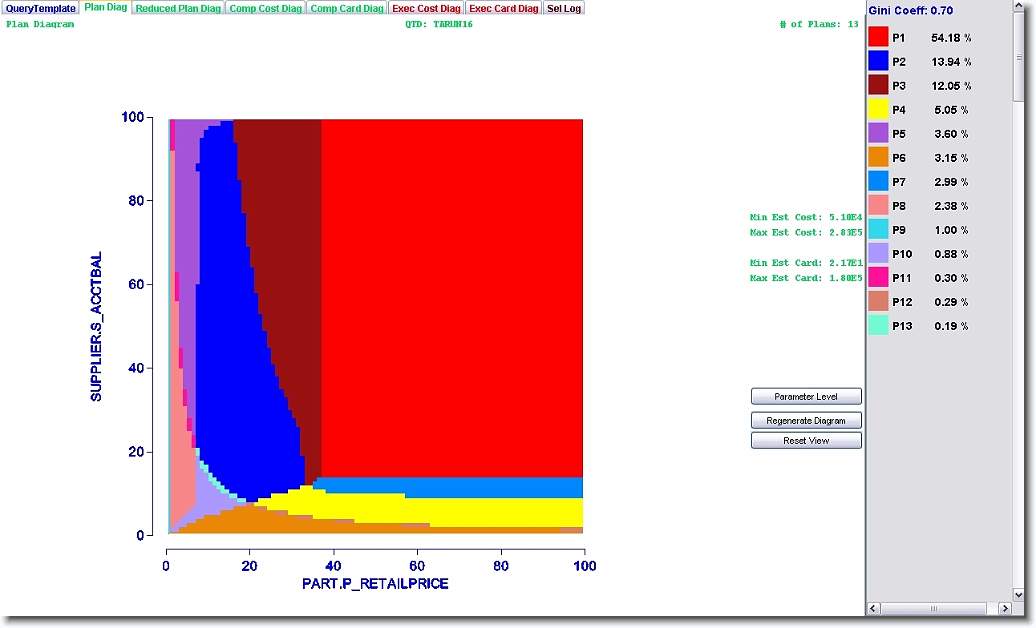Open the QueryTemplate tab
1036x628 pixels.
tap(40, 8)
